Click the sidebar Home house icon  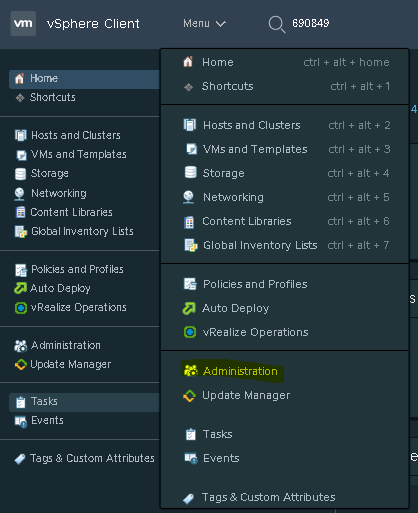click(20, 79)
